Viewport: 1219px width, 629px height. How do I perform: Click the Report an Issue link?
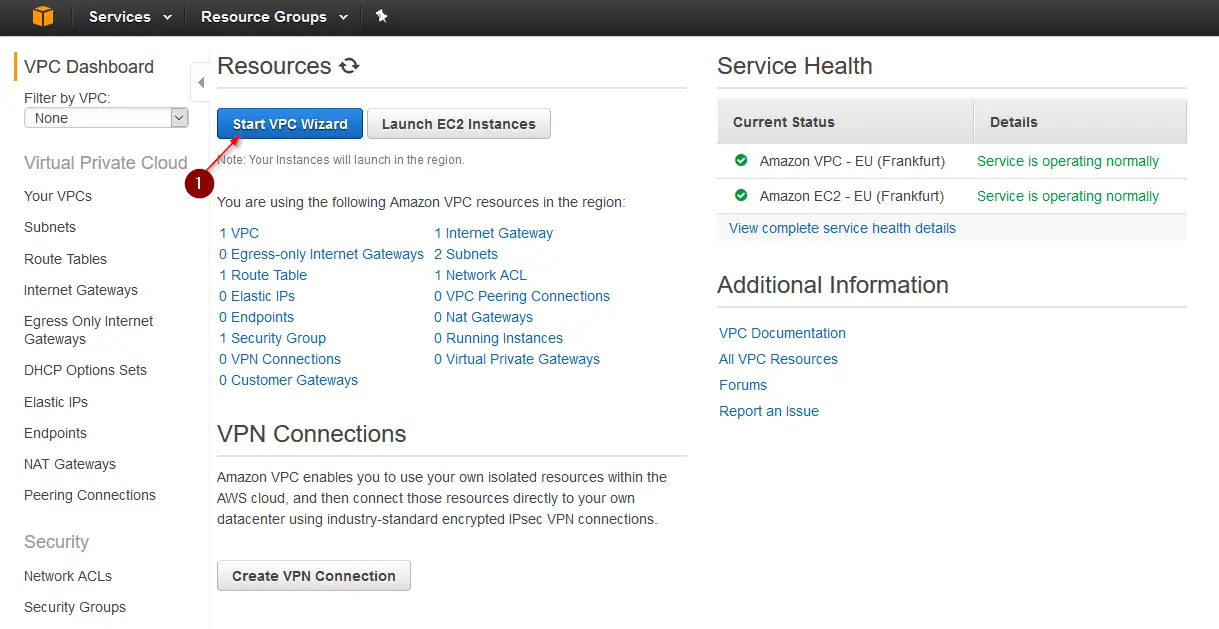[x=769, y=411]
